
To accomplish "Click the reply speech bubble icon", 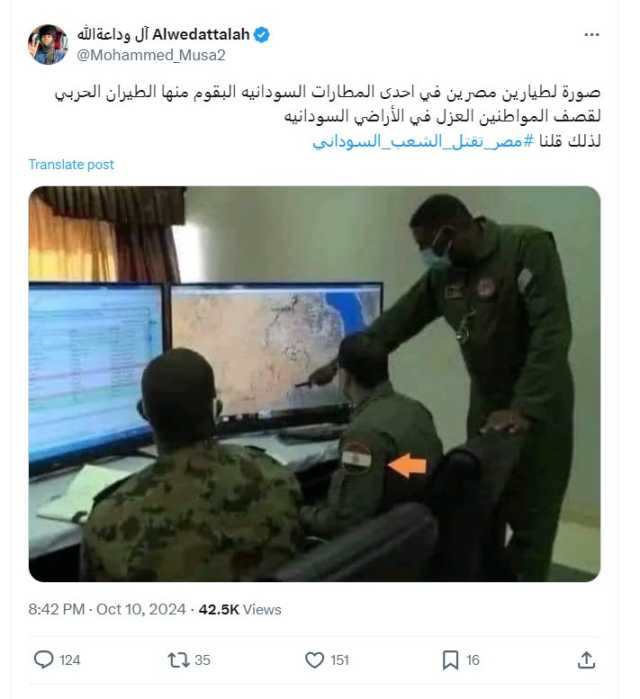I will point(44,659).
